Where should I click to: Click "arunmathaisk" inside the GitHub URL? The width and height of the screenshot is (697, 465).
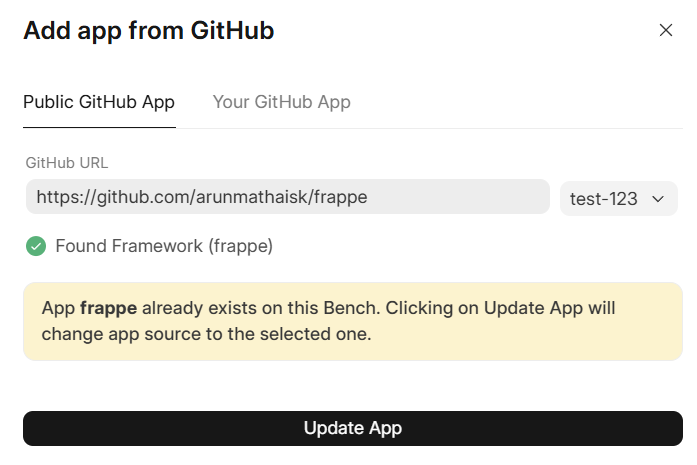point(258,197)
